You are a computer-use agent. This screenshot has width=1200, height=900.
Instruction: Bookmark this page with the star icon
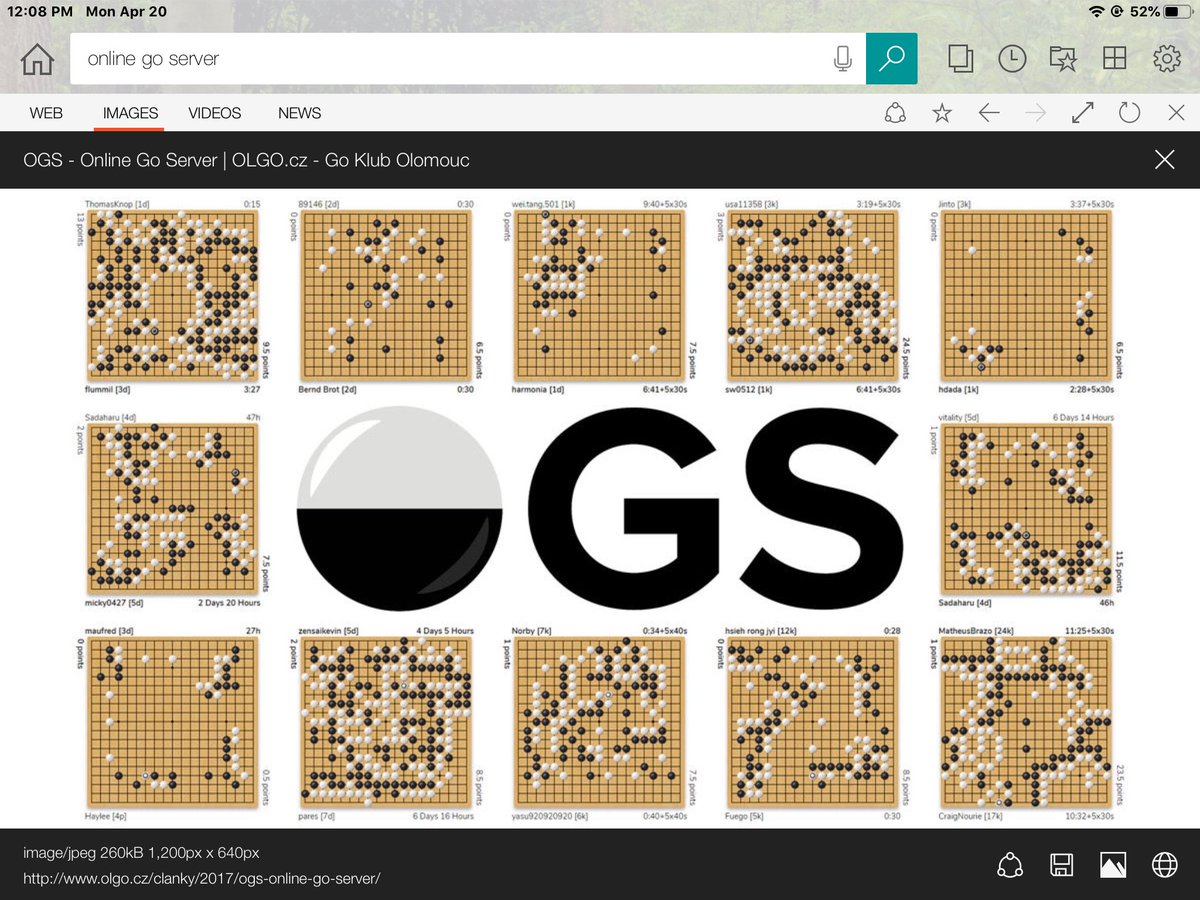click(942, 113)
